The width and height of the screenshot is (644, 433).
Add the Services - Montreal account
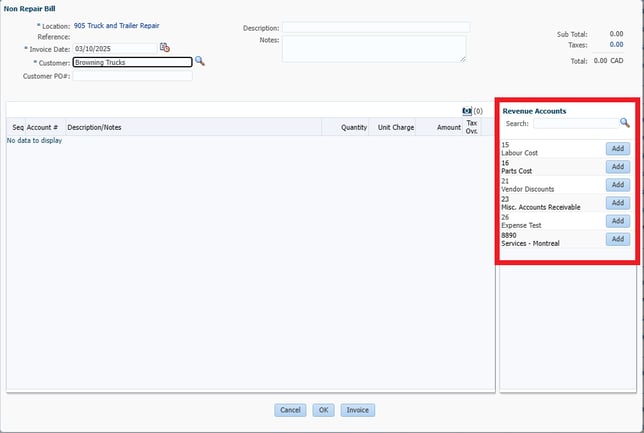point(617,239)
